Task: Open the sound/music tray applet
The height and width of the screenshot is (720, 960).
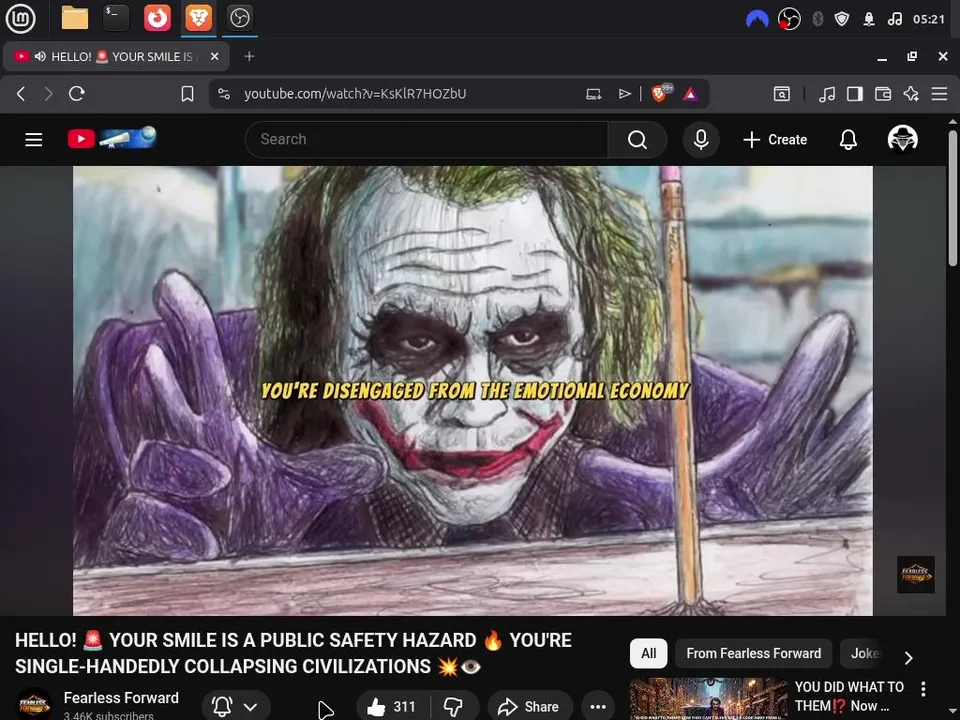Action: [x=894, y=19]
